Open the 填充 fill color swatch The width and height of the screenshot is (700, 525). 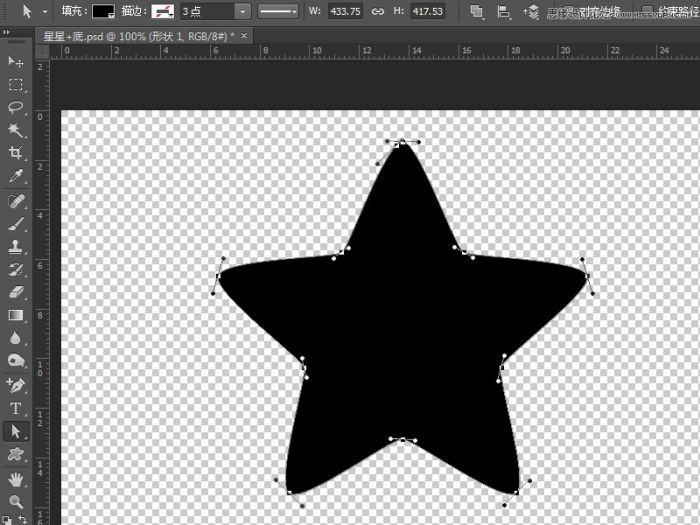(x=103, y=11)
